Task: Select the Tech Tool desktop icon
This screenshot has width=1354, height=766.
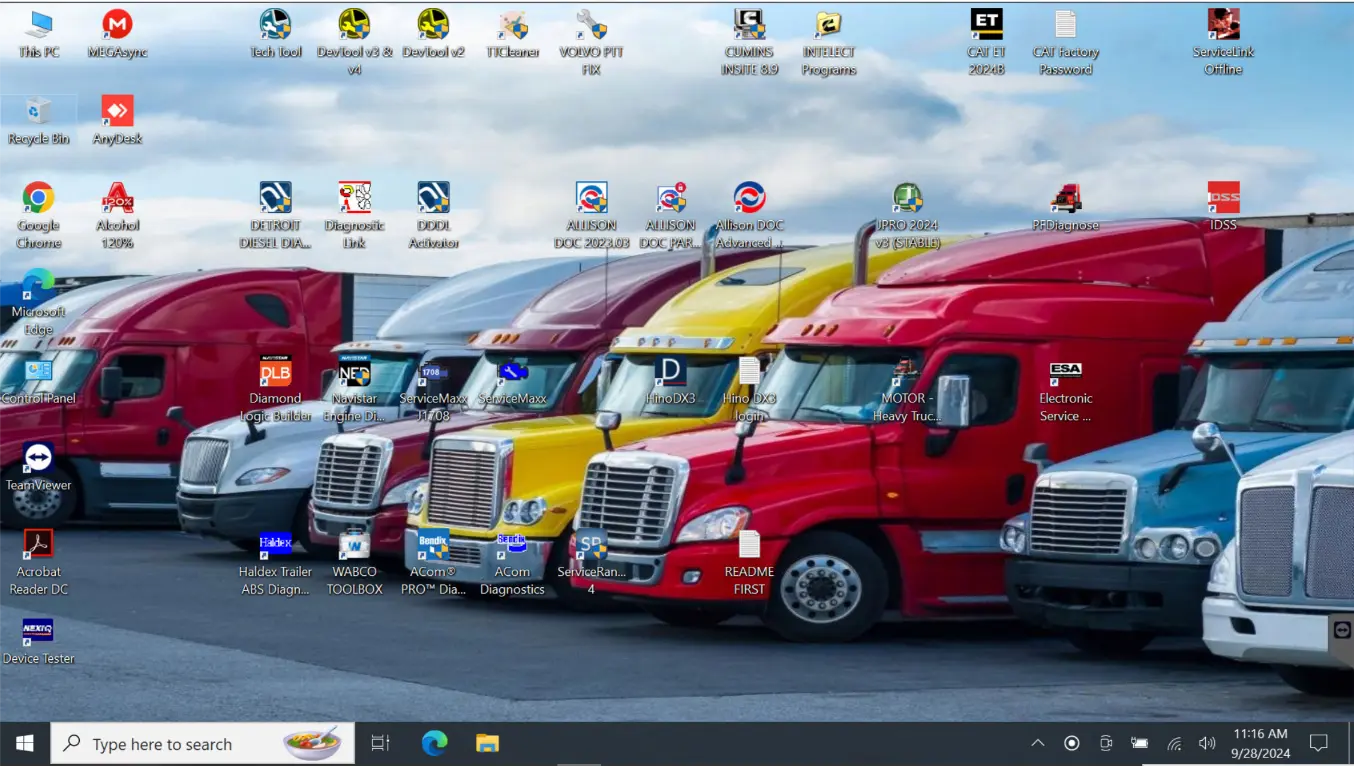Action: coord(275,25)
